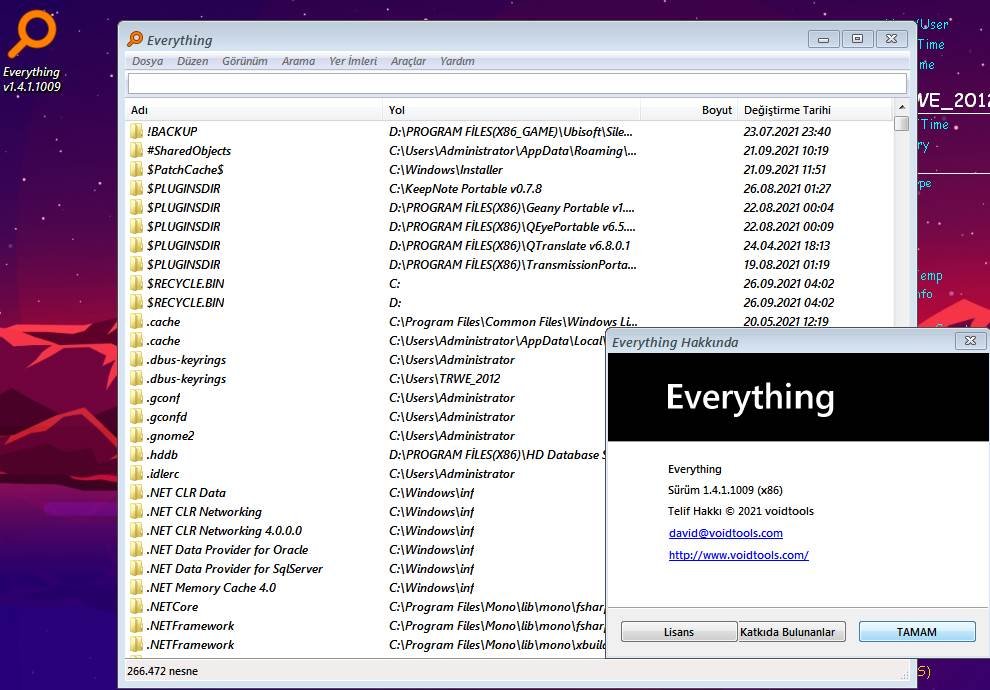Viewport: 990px width, 690px height.
Task: Click the .gconfd folder icon
Action: (136, 416)
